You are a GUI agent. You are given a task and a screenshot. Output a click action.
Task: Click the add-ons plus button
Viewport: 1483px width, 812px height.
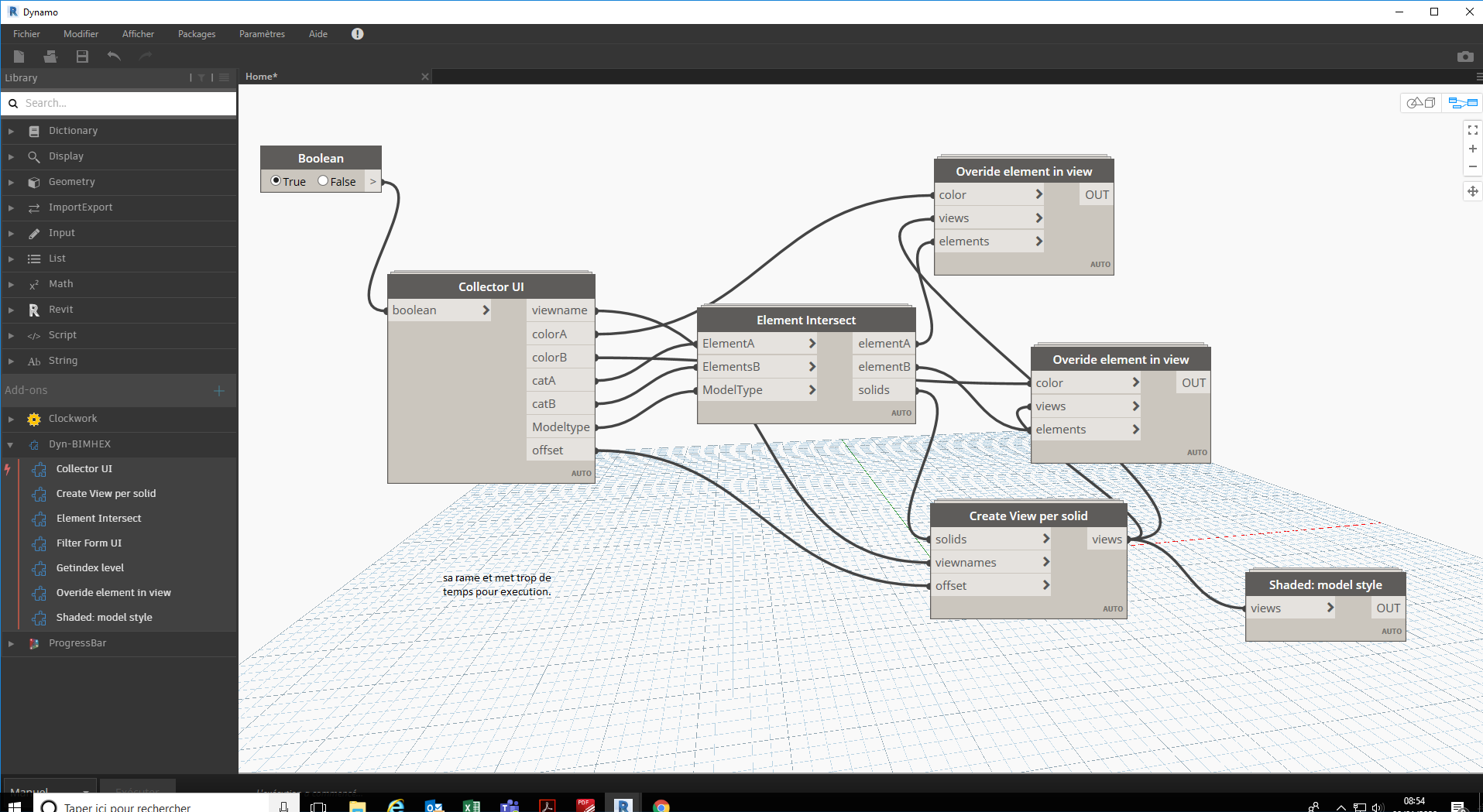[x=219, y=391]
